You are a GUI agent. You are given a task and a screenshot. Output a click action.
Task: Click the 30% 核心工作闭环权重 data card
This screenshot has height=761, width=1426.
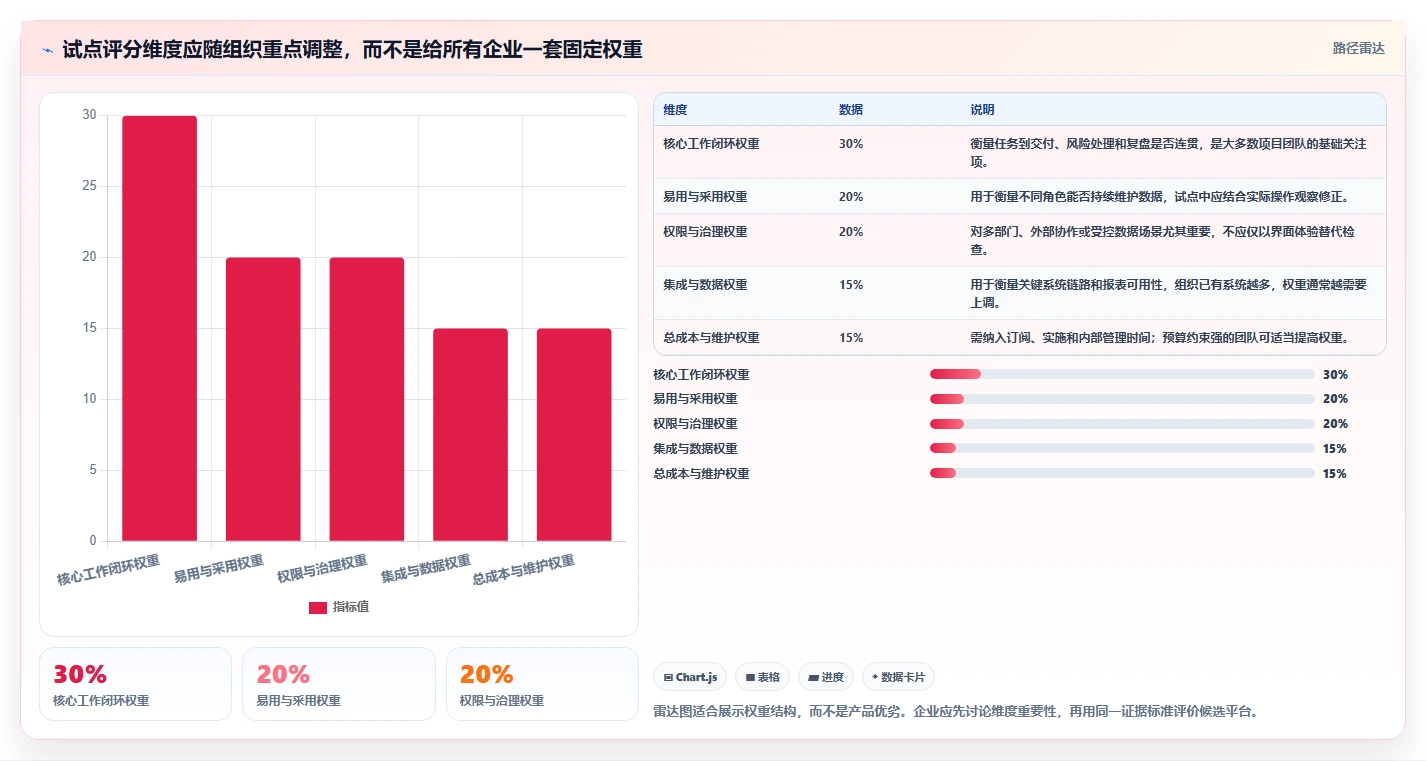tap(135, 684)
